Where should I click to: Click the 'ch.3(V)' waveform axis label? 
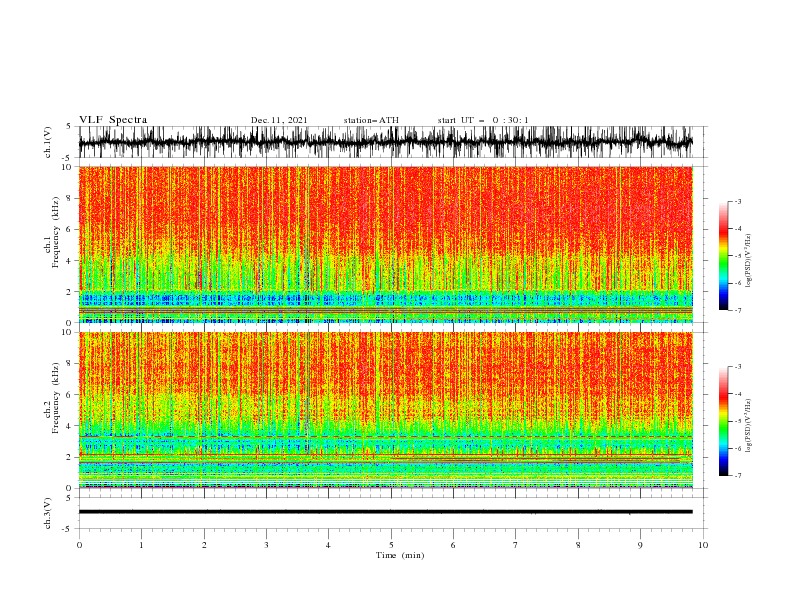point(48,513)
